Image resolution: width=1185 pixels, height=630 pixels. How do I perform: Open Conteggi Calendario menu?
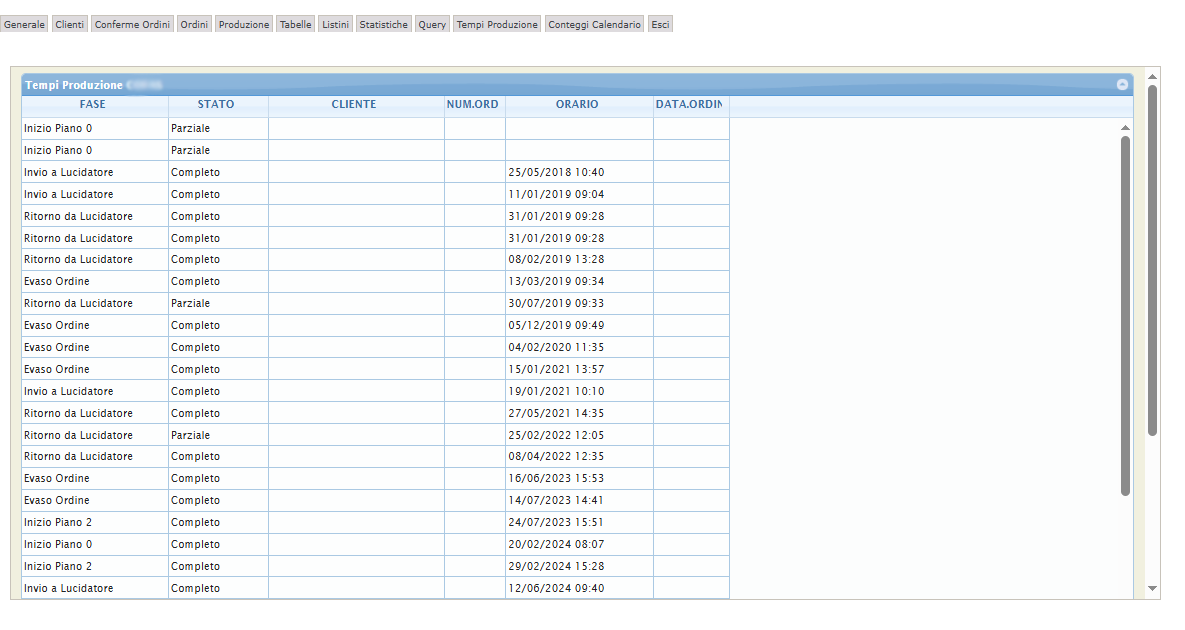tap(595, 24)
